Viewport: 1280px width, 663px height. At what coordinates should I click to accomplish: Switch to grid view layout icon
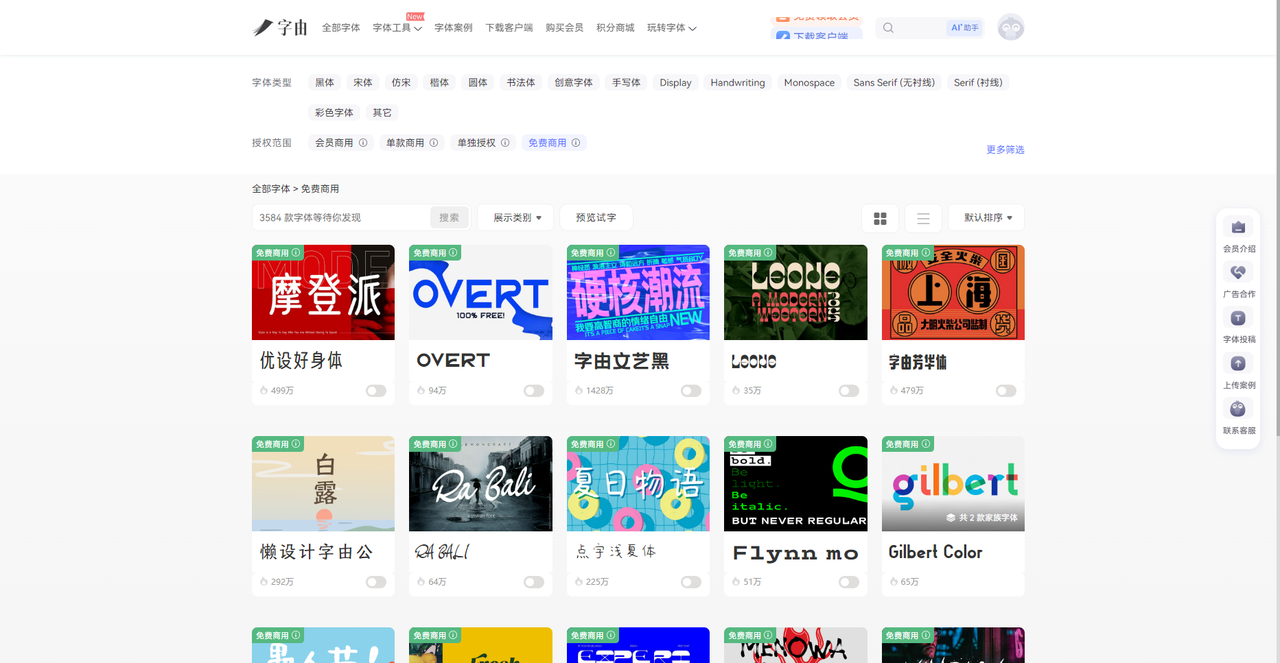[x=880, y=218]
